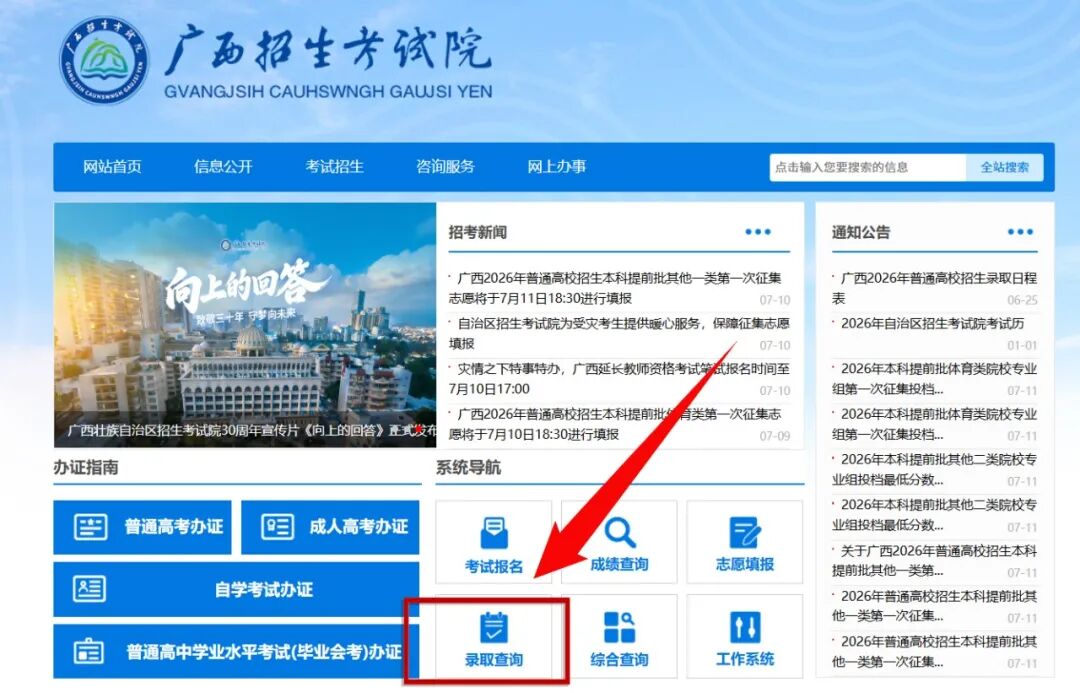Focus the site search input field
The image size is (1080, 693).
point(867,167)
